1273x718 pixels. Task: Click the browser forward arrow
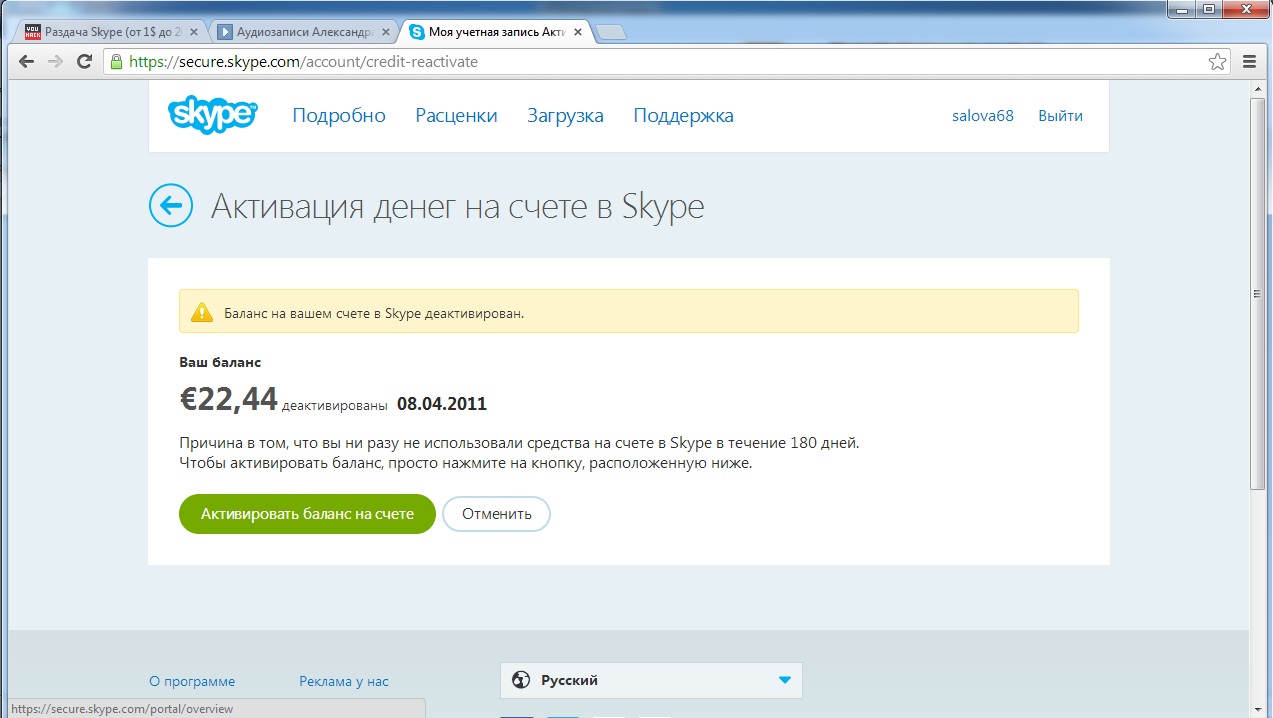click(x=55, y=62)
